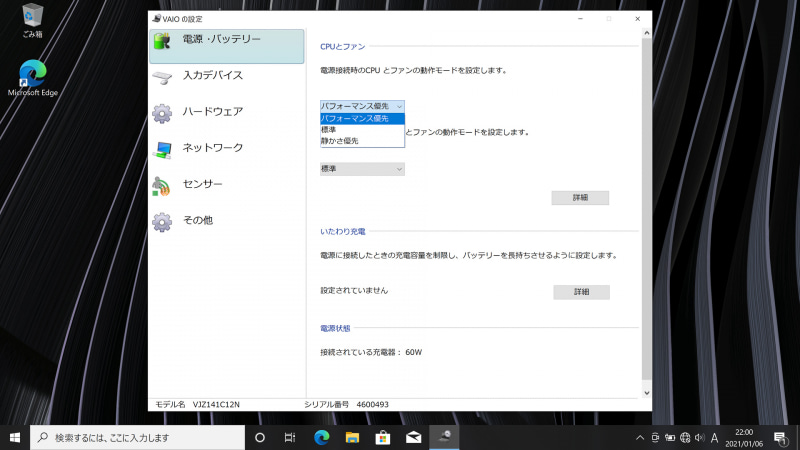Screen dimensions: 800x450
Task: Click the 接続されている充電器: 60W text
Action: [371, 352]
